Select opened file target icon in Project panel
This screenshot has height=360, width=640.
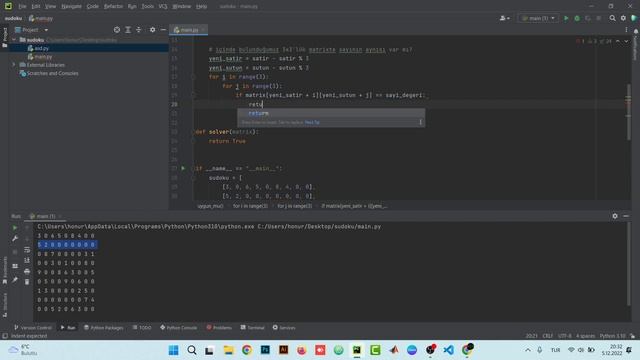tap(117, 30)
